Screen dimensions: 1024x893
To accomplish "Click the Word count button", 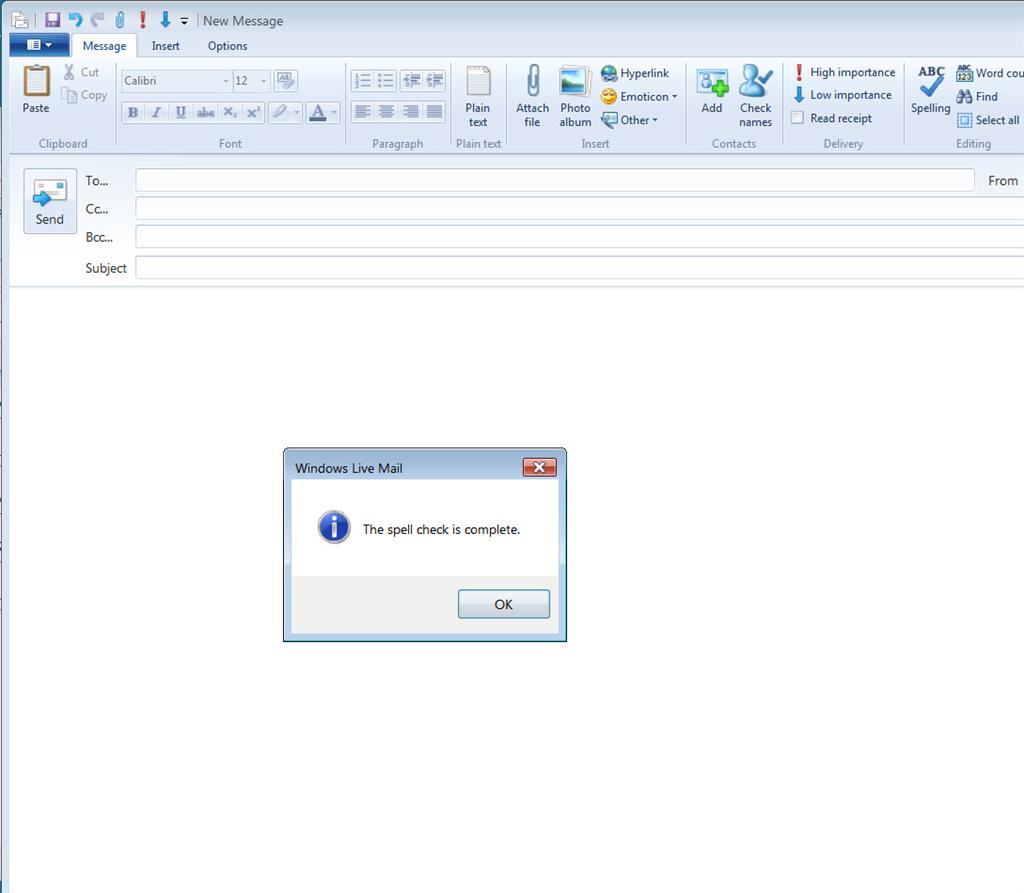I will coord(989,73).
